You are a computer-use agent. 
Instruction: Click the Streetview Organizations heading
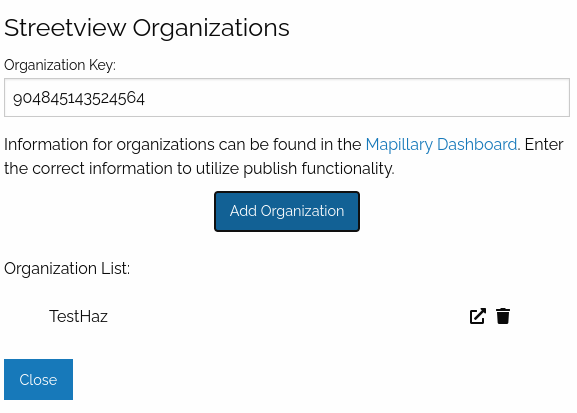point(147,28)
